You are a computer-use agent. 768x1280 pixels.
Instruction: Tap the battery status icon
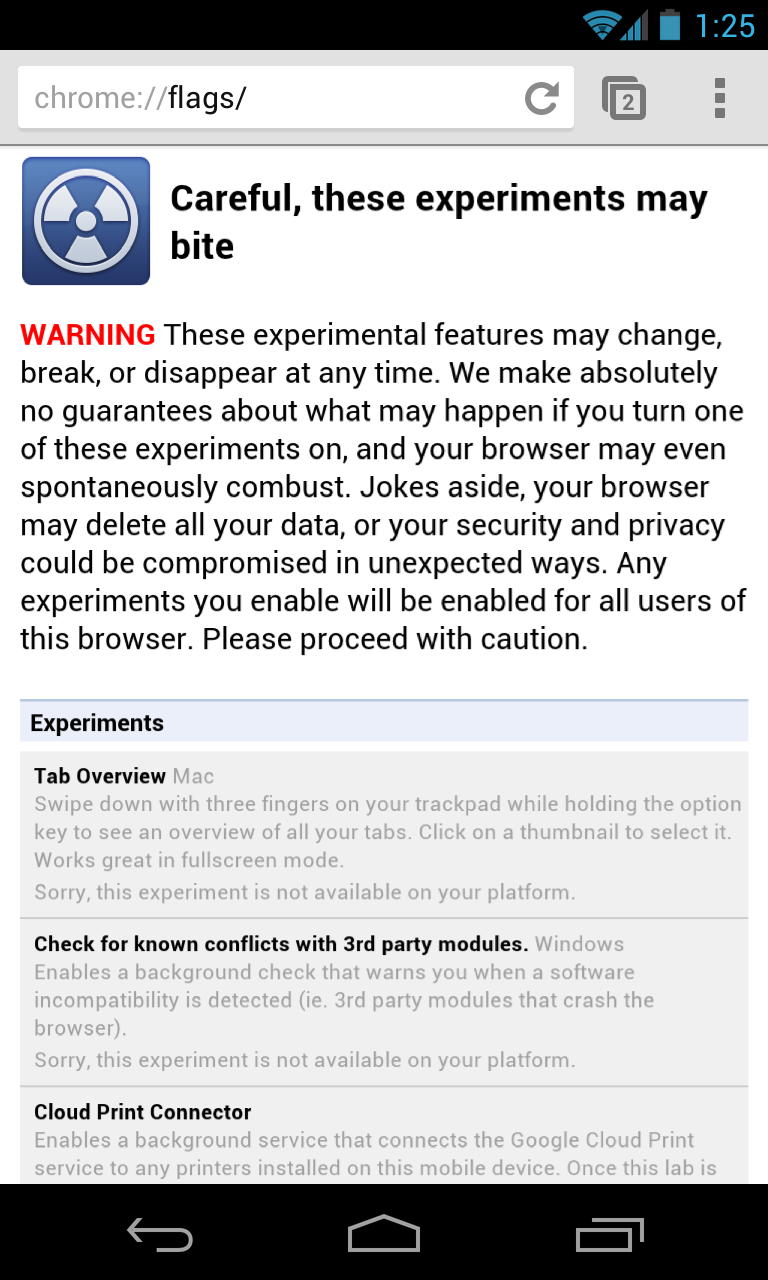(669, 24)
